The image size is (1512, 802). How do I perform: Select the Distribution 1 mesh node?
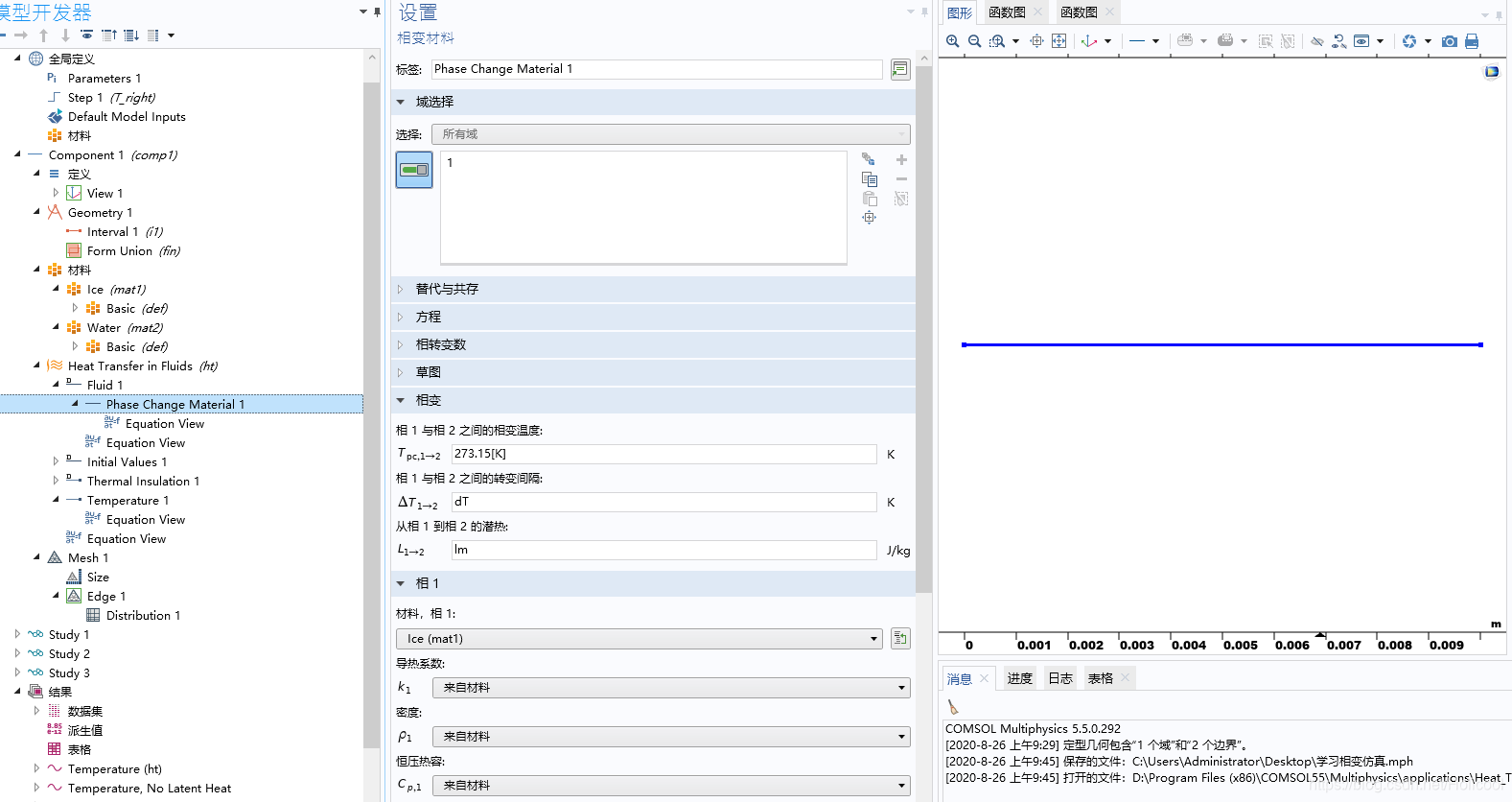tap(143, 615)
